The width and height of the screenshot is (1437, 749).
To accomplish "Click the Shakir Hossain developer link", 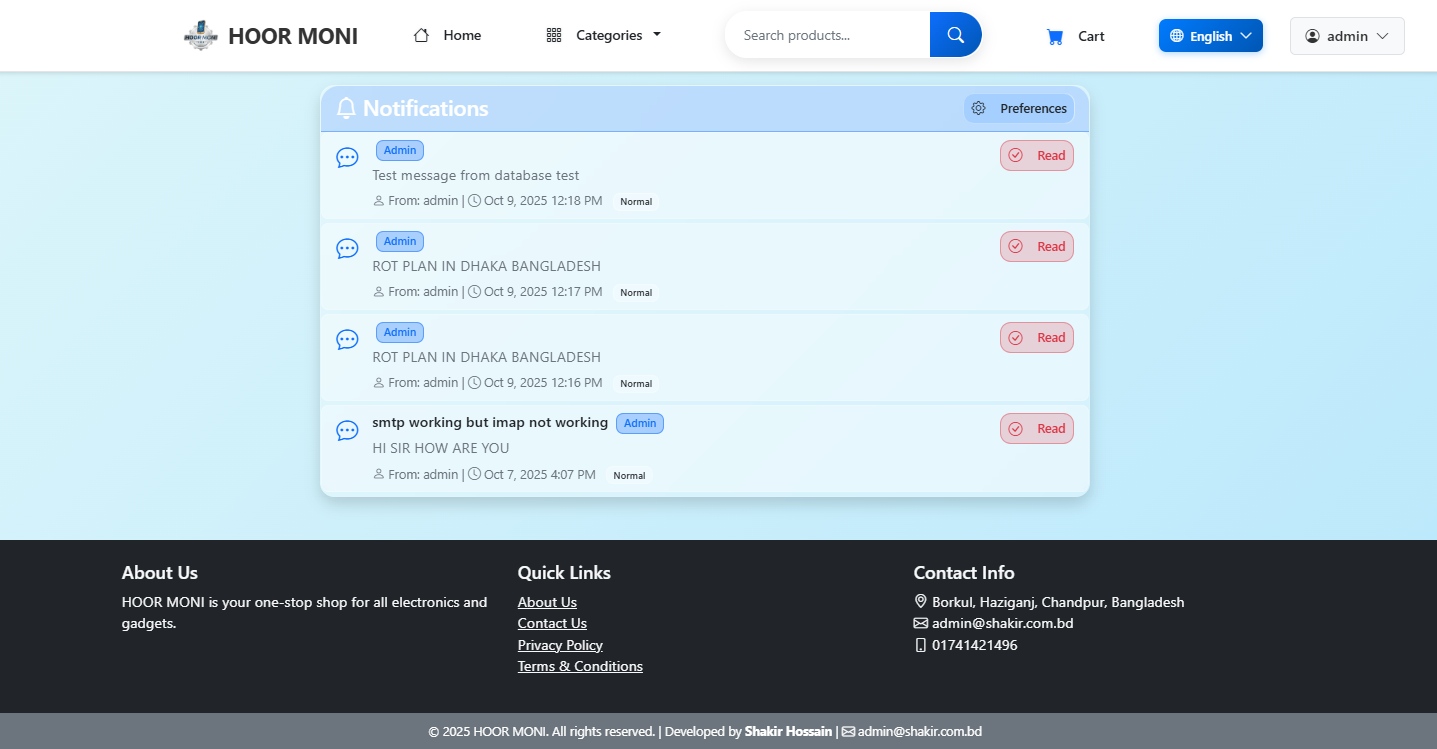I will pyautogui.click(x=788, y=731).
